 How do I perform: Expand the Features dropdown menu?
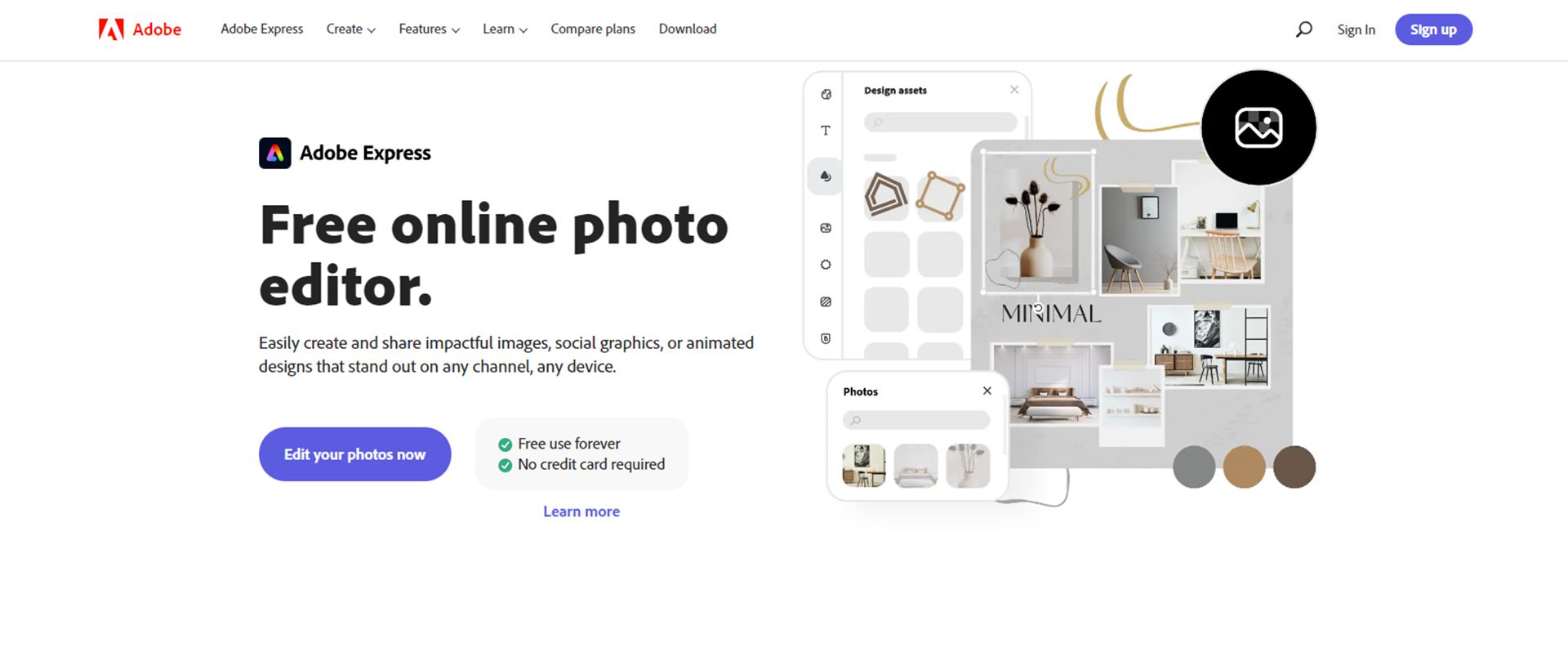[x=429, y=29]
